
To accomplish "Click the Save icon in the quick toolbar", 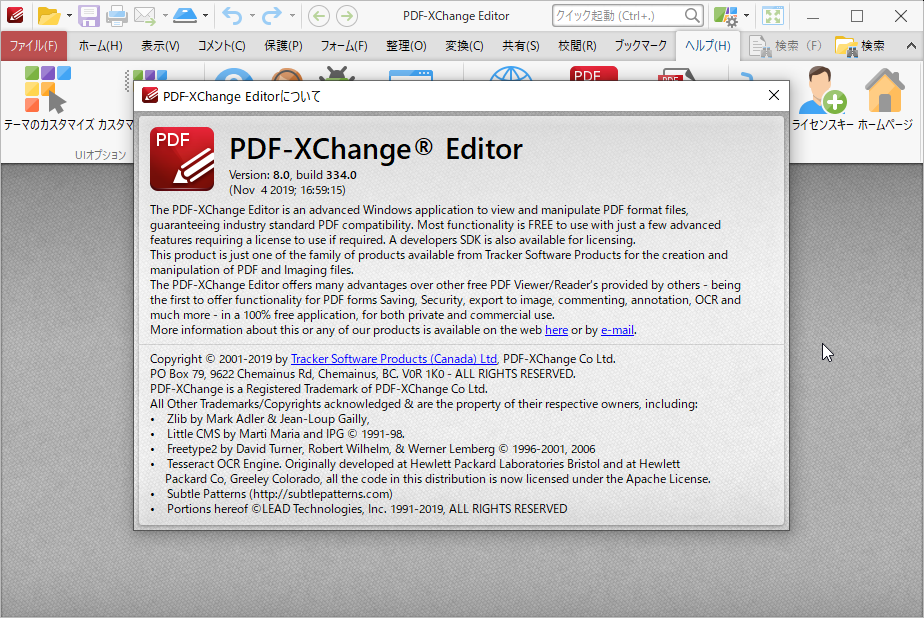I will (90, 16).
